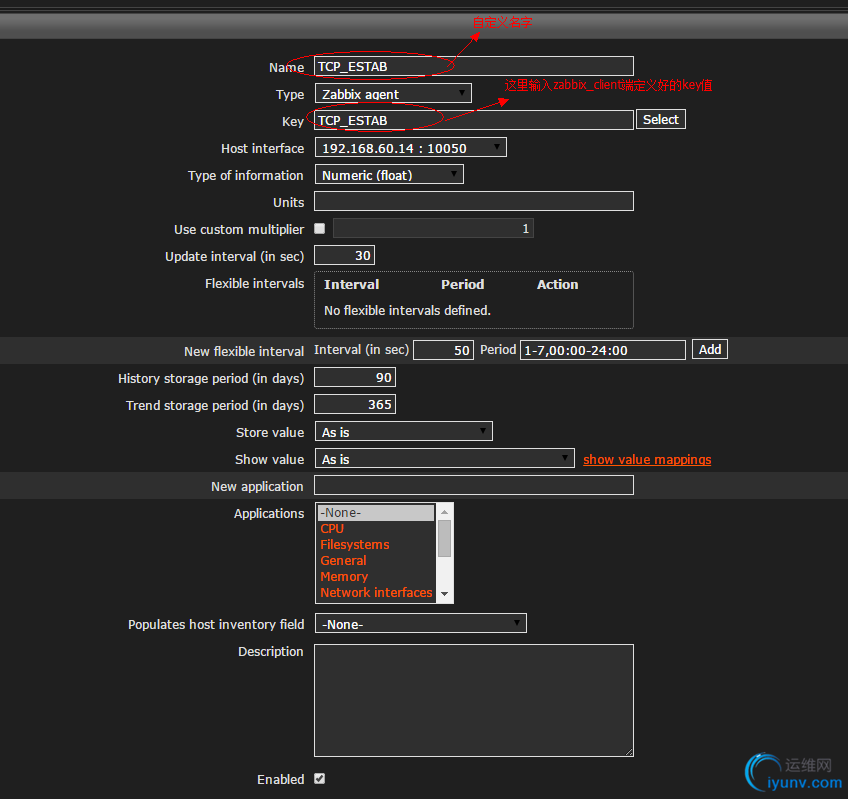Click Applications list scroll up arrow
Image resolution: width=848 pixels, height=799 pixels.
[445, 512]
